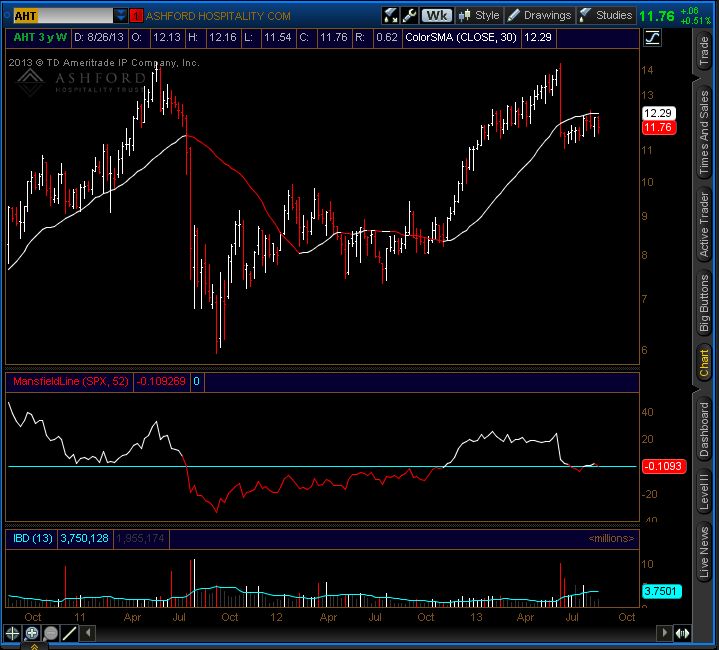This screenshot has width=719, height=650.
Task: Open the Big Buttons sidebar tab
Action: [704, 303]
